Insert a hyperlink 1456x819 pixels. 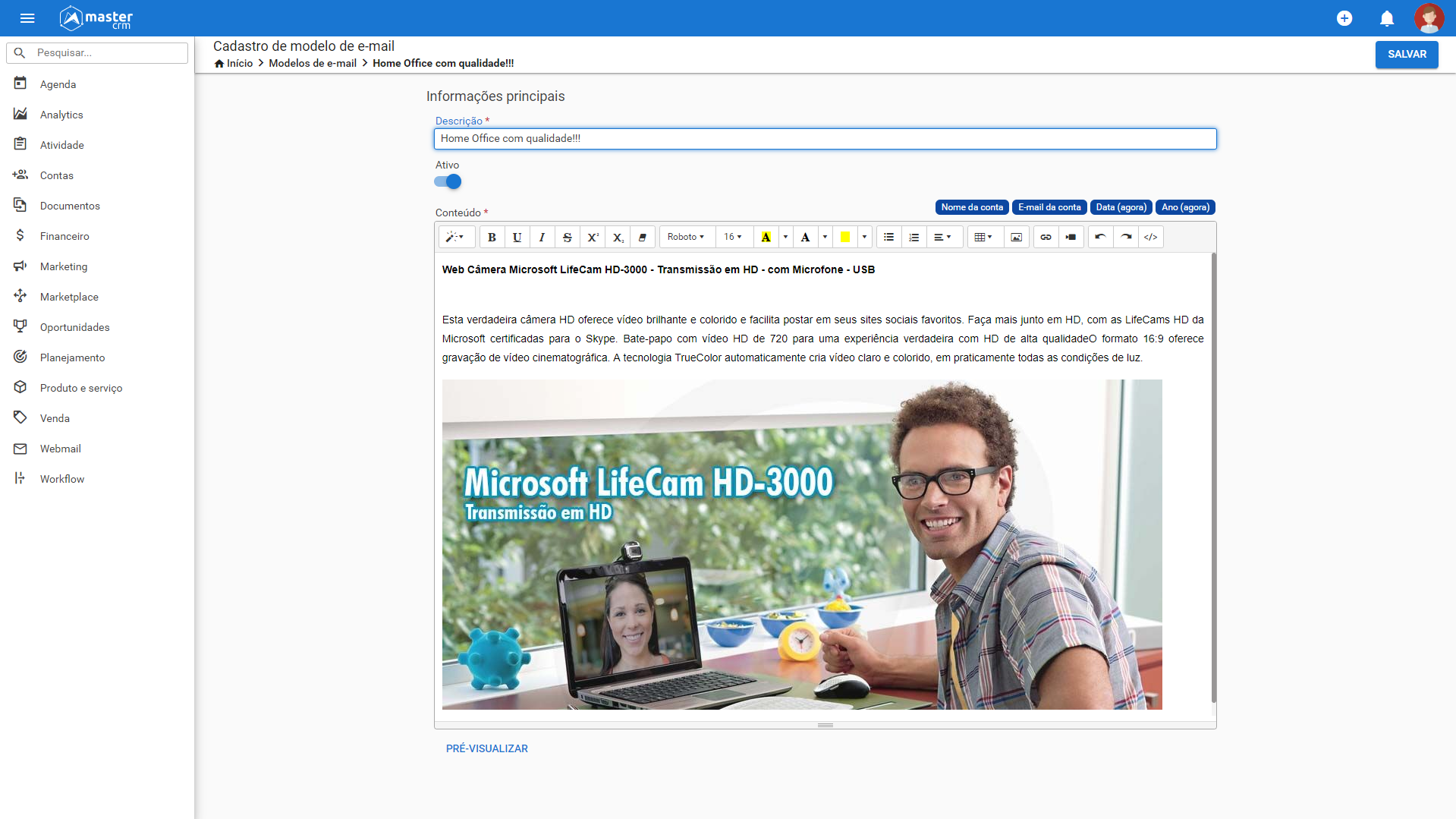(x=1046, y=237)
